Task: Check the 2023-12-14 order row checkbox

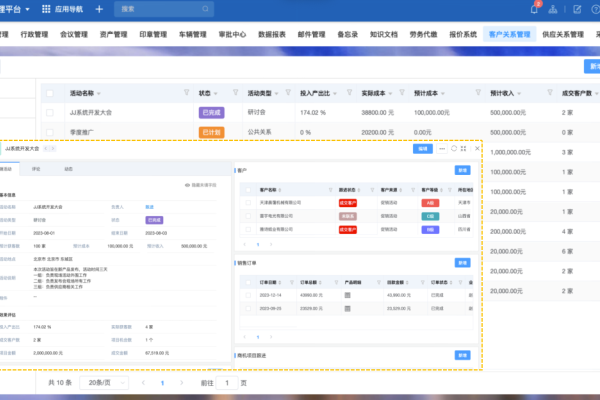Action: (x=248, y=295)
